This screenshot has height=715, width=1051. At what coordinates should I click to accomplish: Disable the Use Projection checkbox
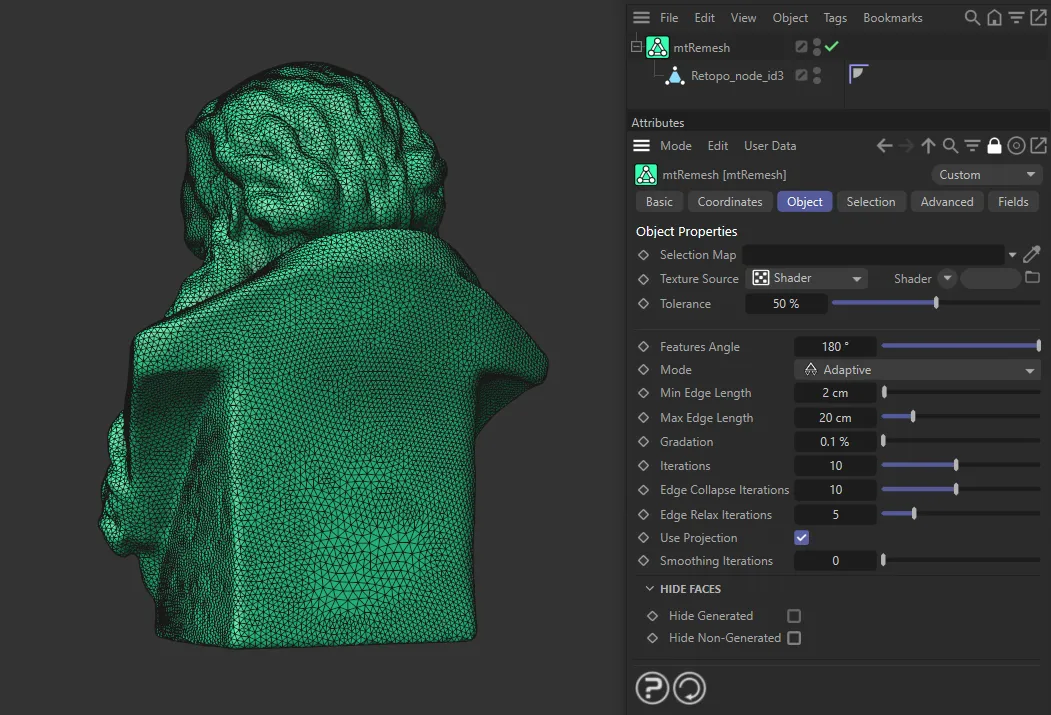click(x=801, y=537)
